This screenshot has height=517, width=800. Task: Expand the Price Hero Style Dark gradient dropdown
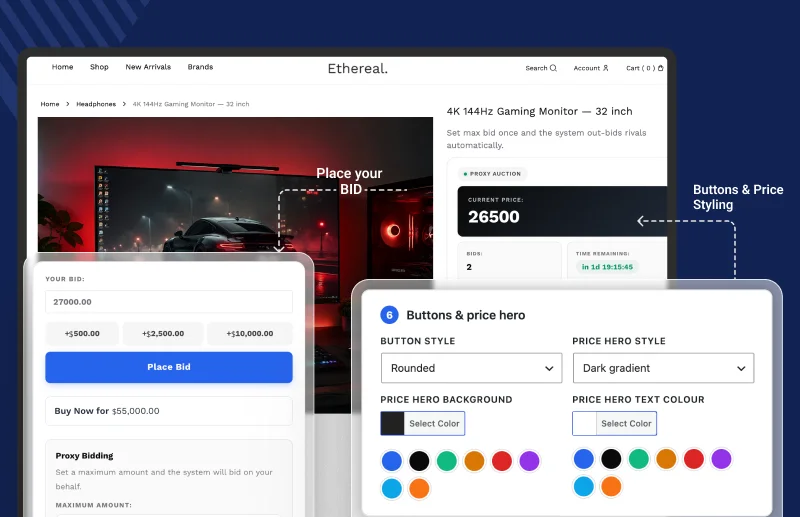tap(663, 368)
